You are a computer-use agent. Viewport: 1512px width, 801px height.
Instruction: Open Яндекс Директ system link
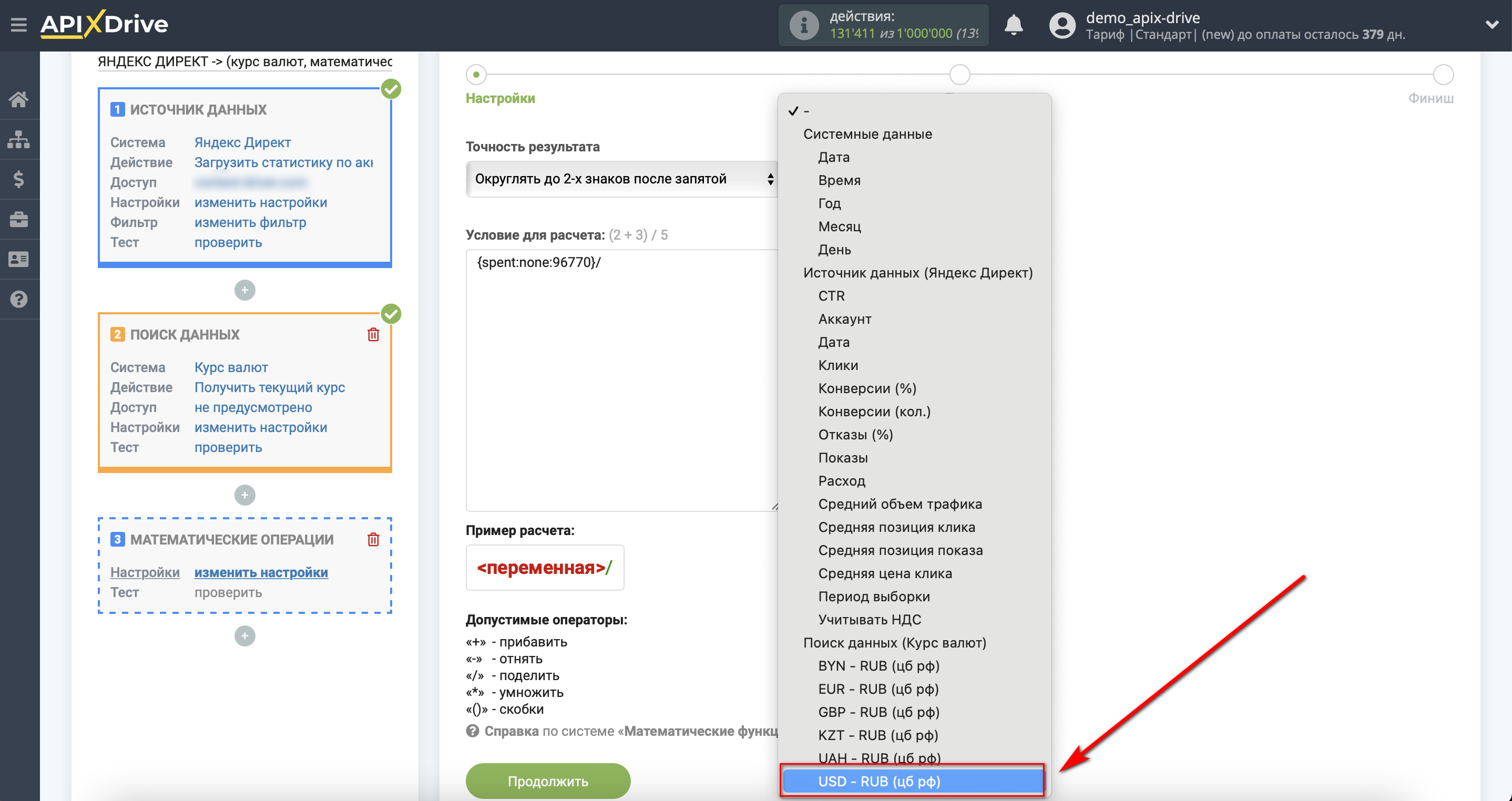(242, 142)
